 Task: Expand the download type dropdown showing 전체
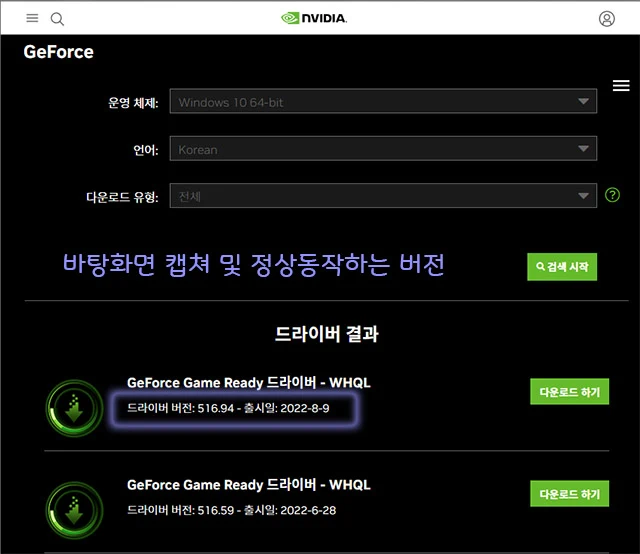coord(383,196)
